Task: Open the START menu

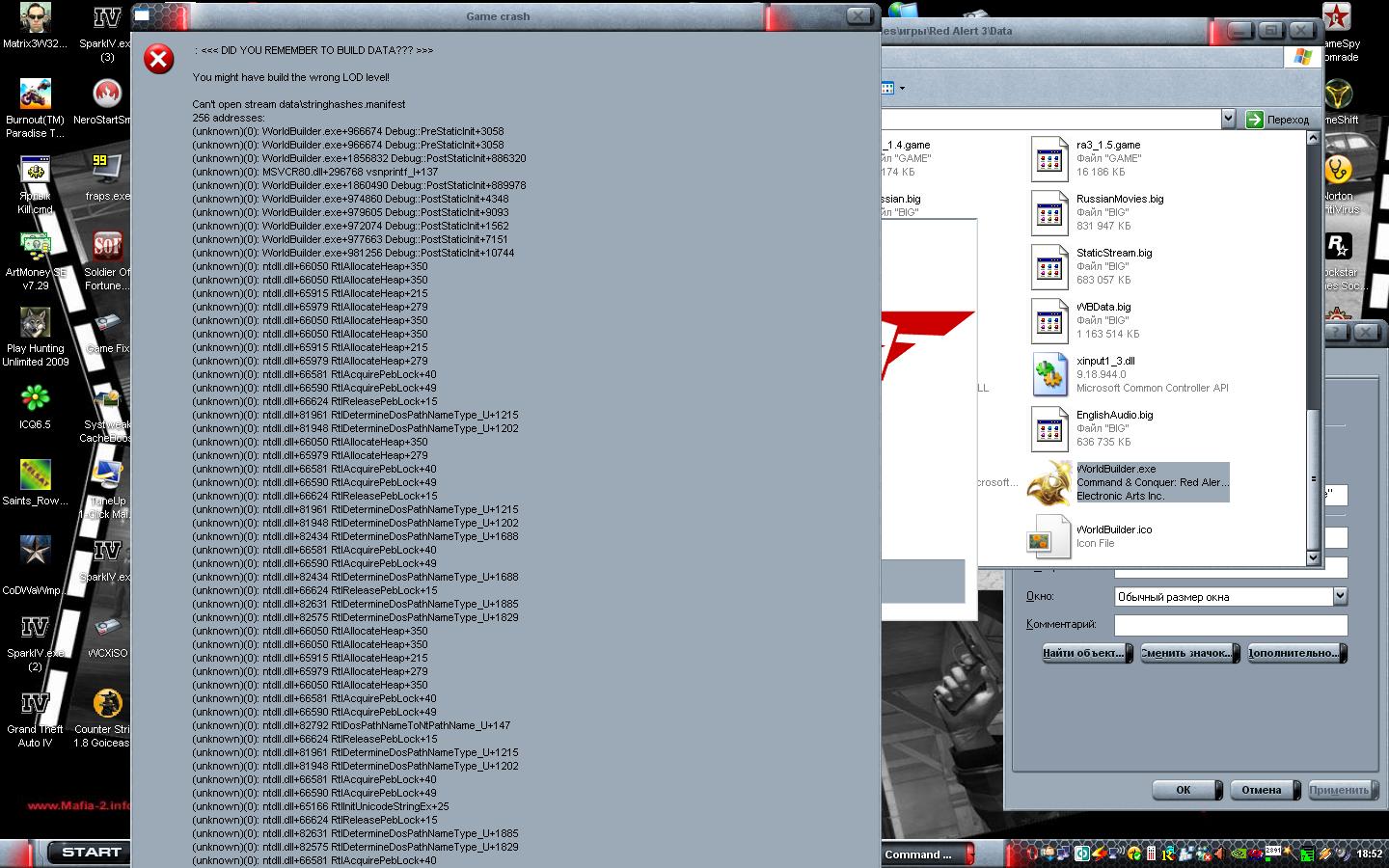Action: click(x=91, y=853)
